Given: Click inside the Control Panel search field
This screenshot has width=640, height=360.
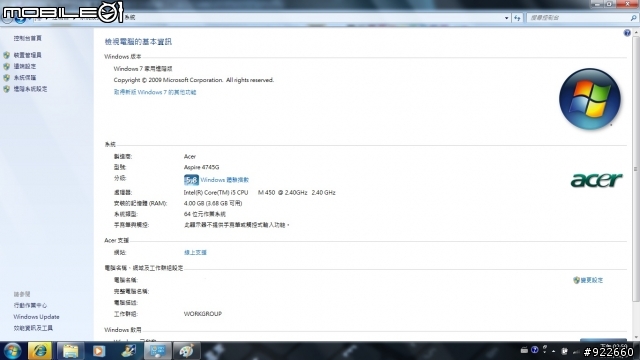Looking at the screenshot, I should point(578,18).
